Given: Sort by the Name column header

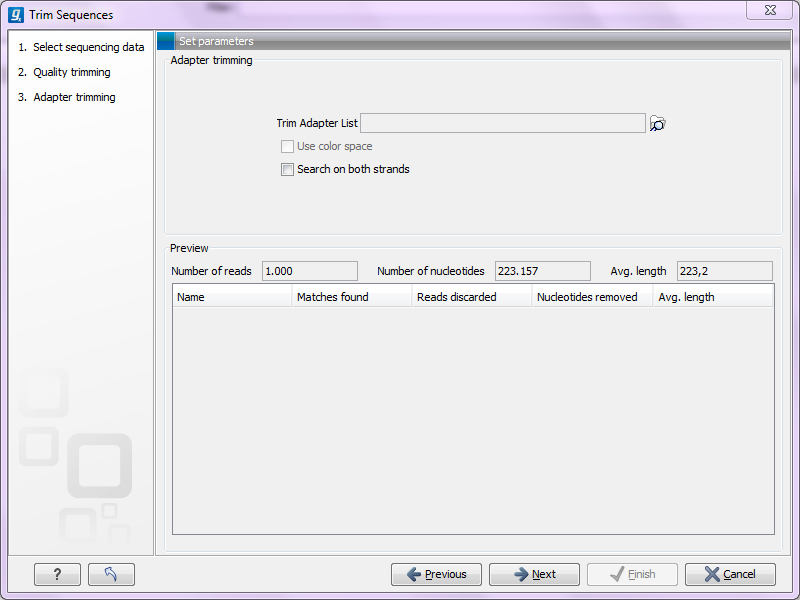Looking at the screenshot, I should pos(233,297).
